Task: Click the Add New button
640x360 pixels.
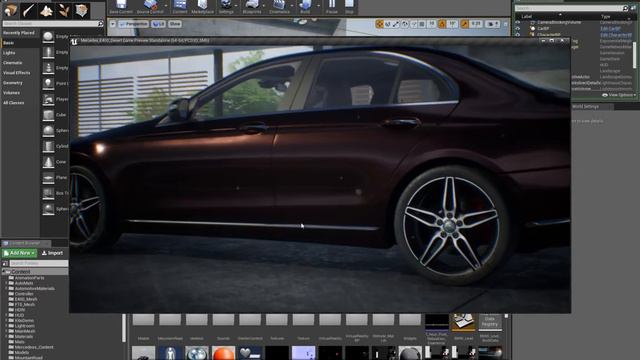Action: (19, 253)
